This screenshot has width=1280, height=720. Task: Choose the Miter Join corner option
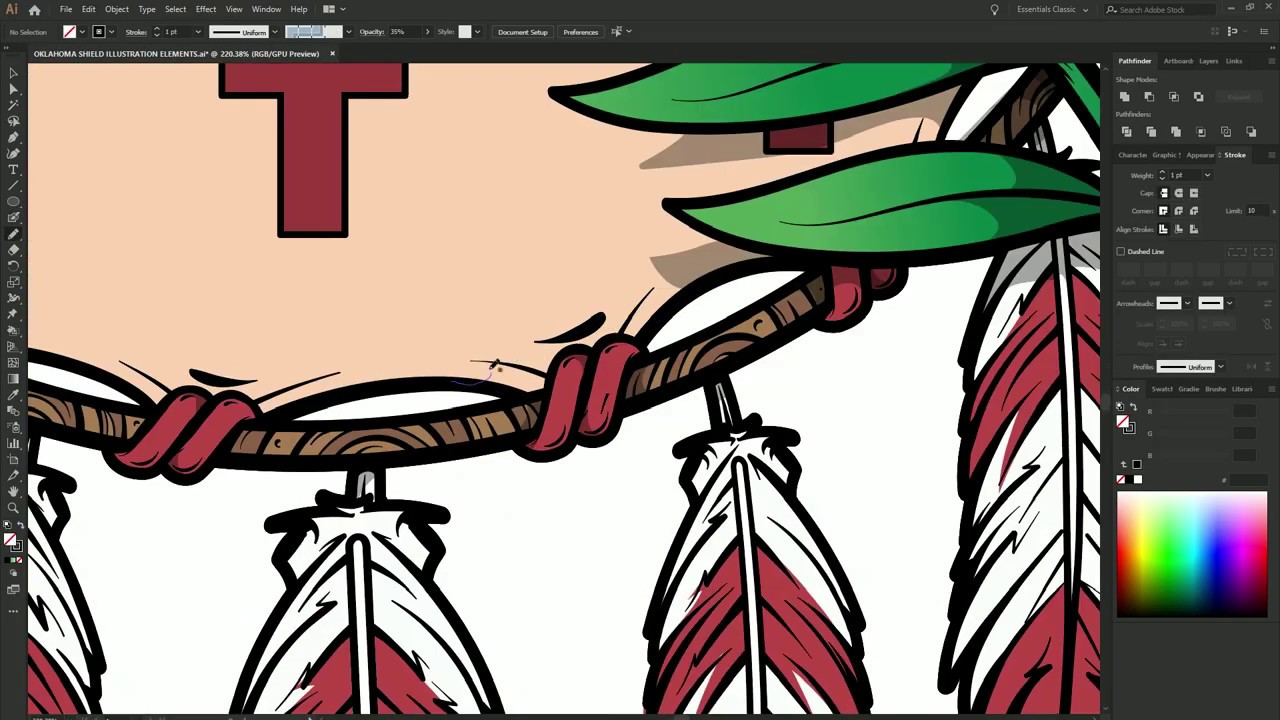[x=1163, y=211]
